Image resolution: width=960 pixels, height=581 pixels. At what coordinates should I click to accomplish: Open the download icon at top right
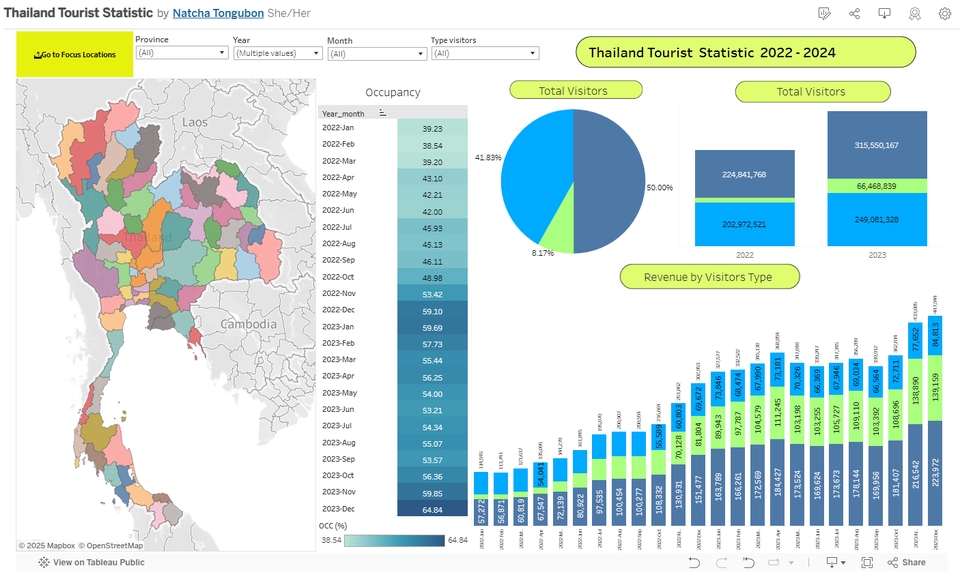point(885,13)
